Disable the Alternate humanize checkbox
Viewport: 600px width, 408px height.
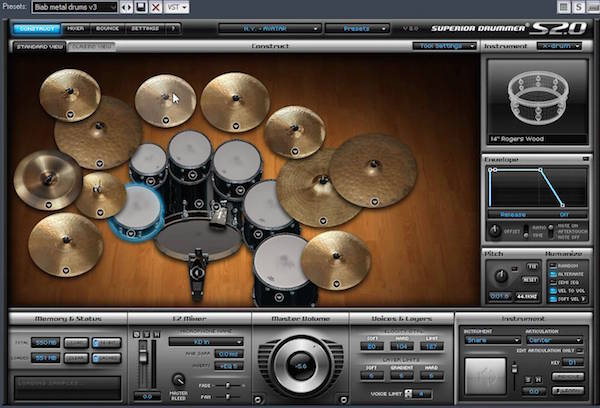click(553, 274)
